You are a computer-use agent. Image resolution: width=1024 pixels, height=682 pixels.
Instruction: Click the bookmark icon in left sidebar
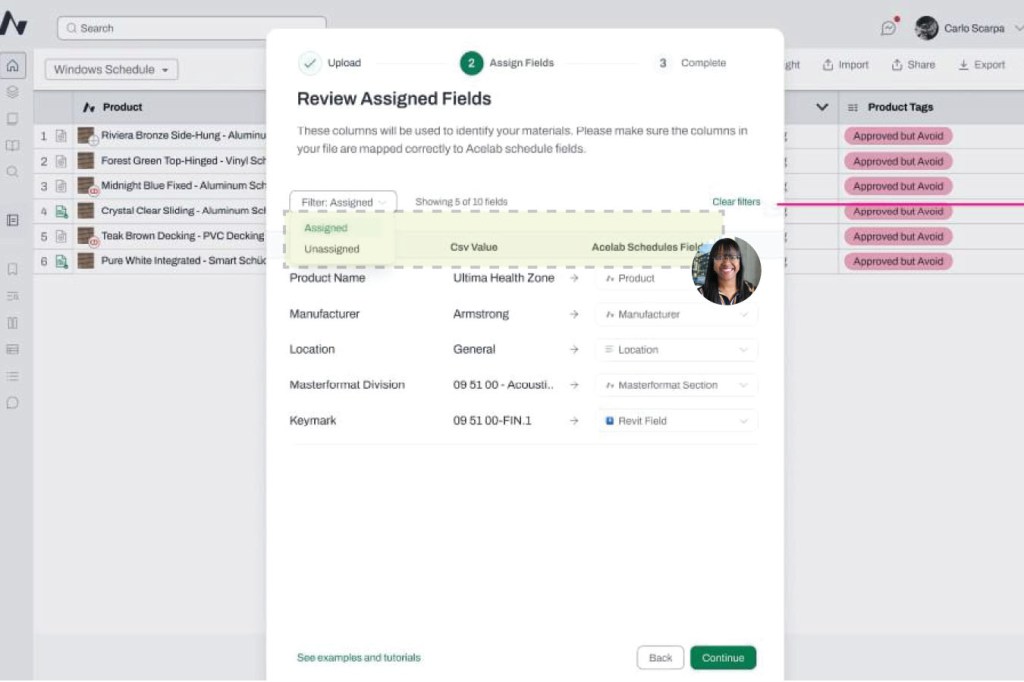(x=12, y=269)
